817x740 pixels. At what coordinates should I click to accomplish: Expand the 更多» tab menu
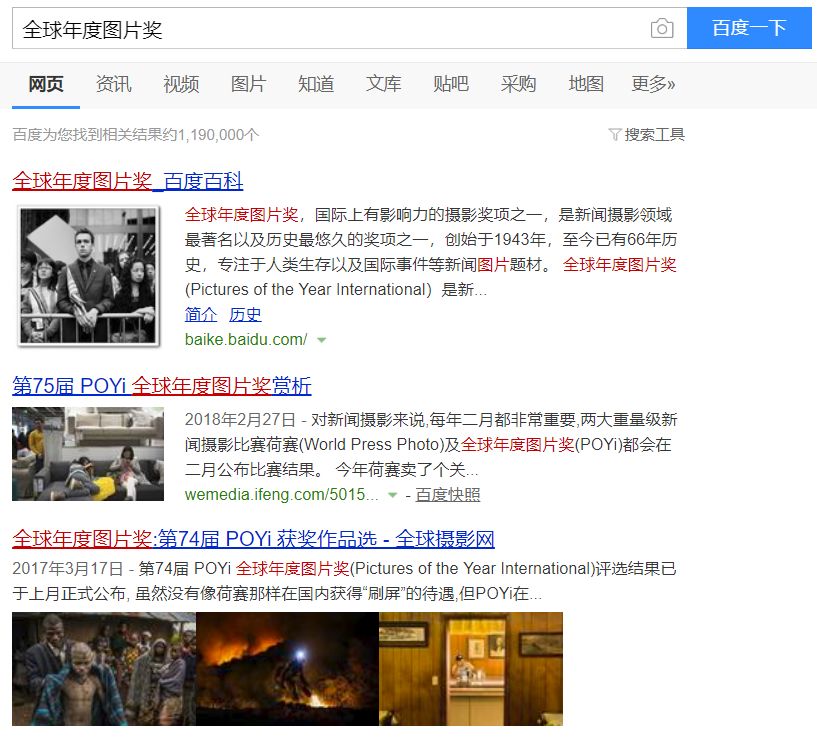click(x=653, y=84)
